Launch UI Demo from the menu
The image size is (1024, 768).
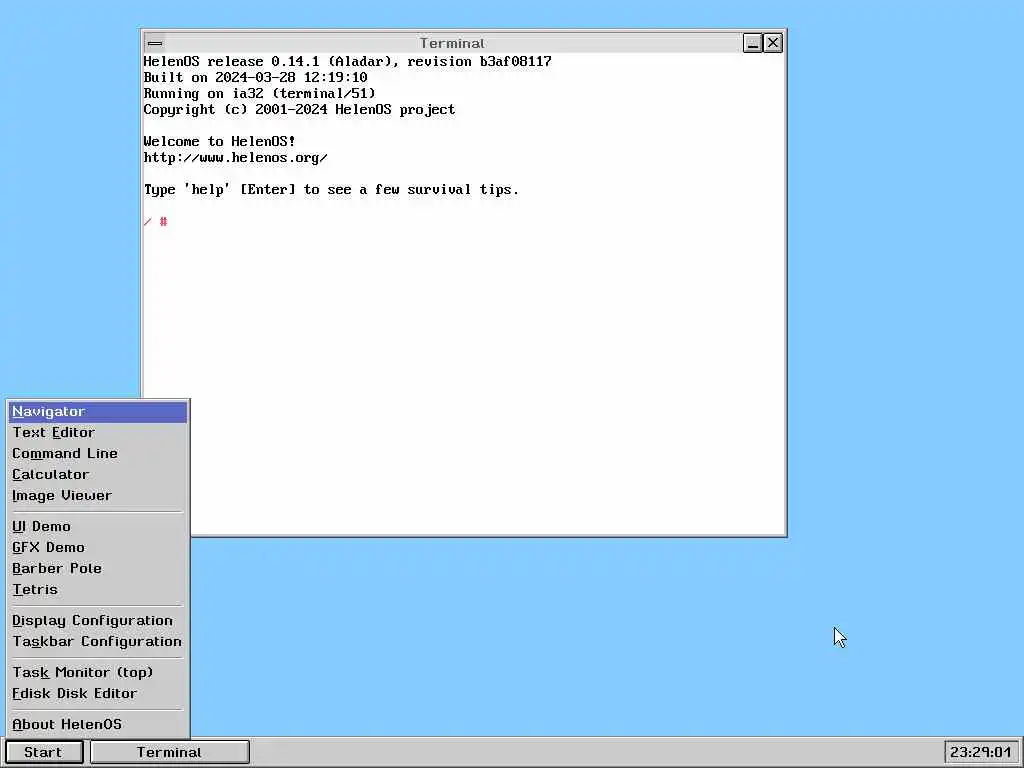pos(98,526)
